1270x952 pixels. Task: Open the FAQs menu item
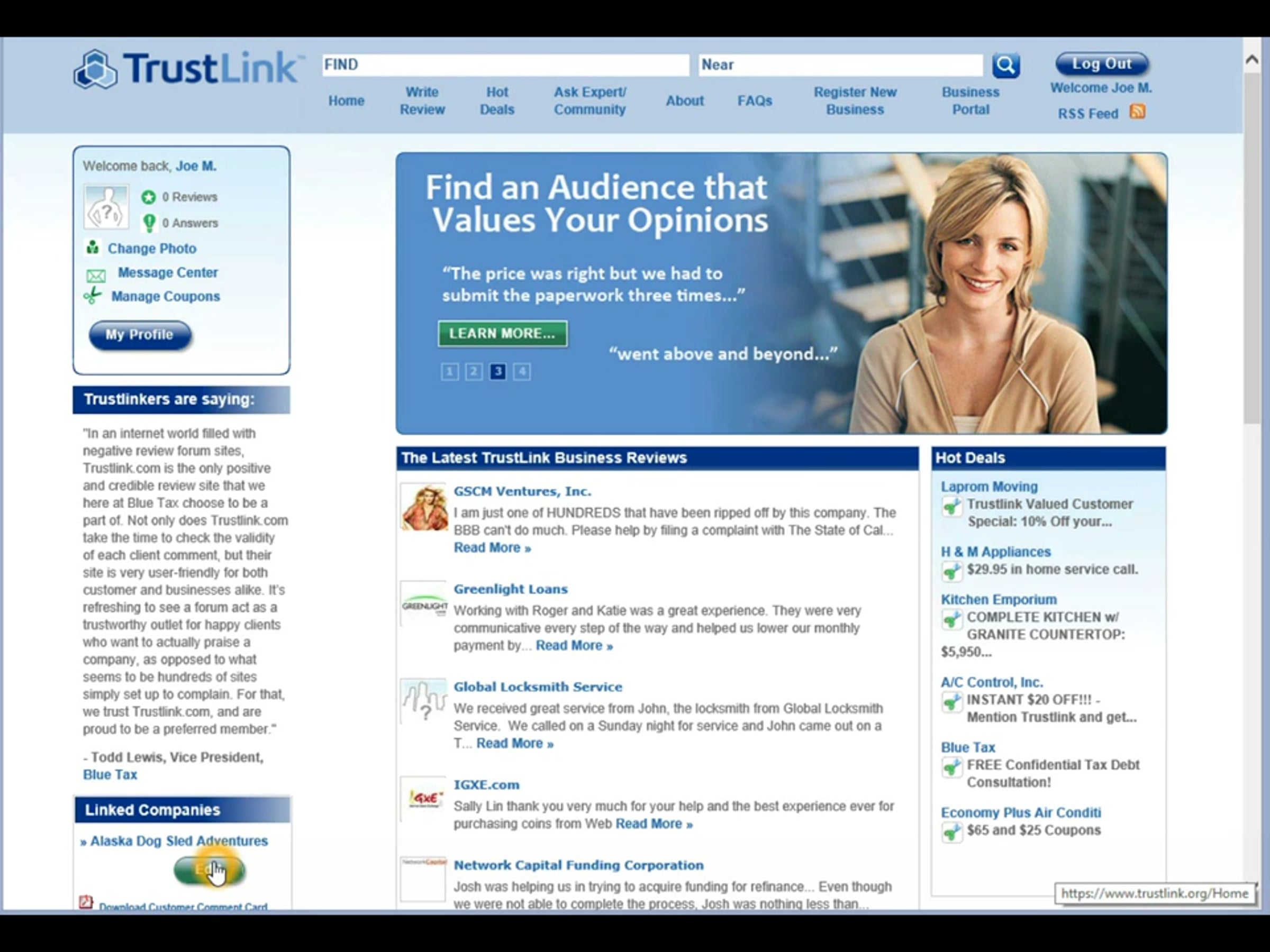[755, 100]
